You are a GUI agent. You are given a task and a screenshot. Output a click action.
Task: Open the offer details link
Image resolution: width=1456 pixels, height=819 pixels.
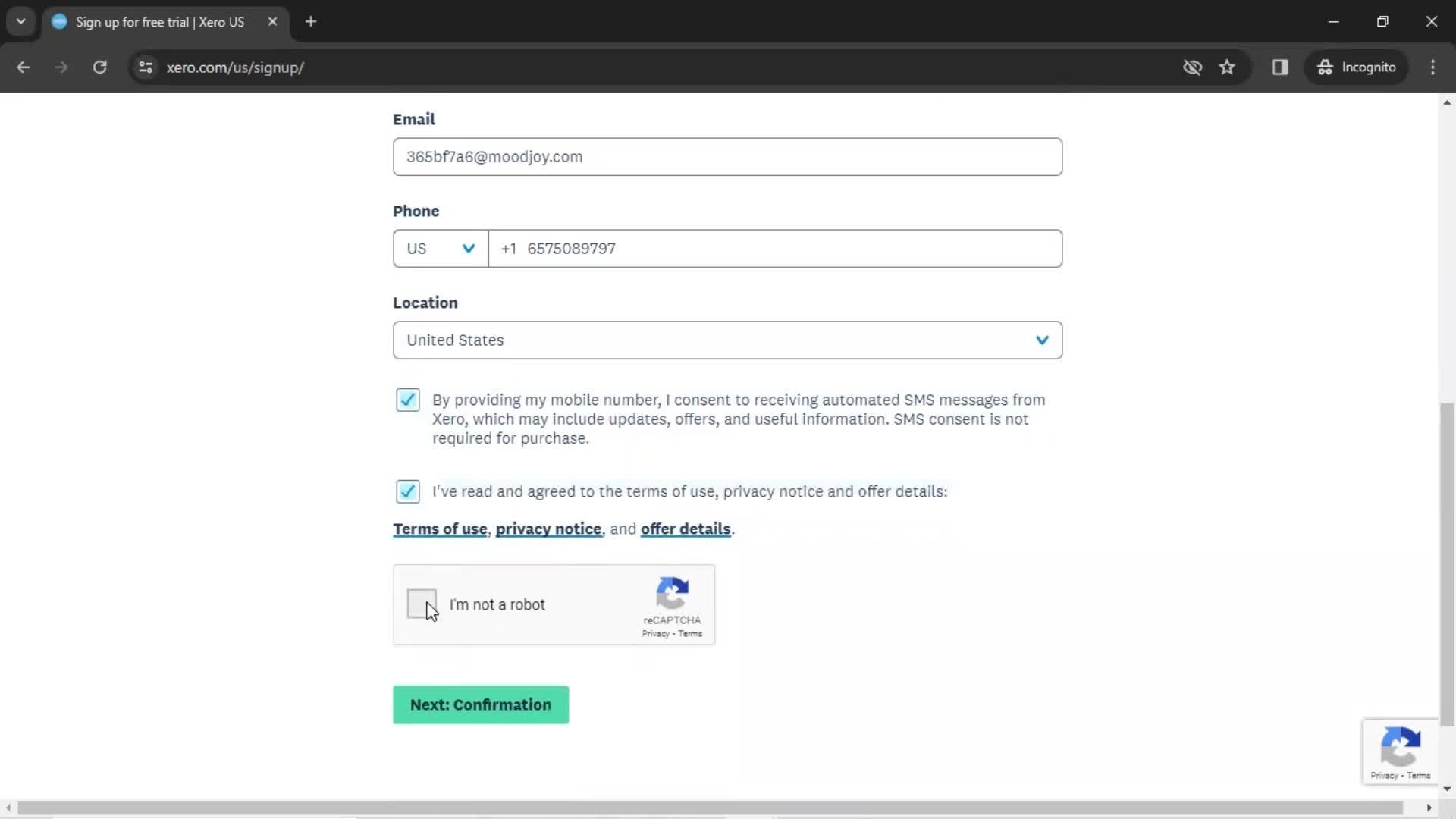tap(686, 529)
